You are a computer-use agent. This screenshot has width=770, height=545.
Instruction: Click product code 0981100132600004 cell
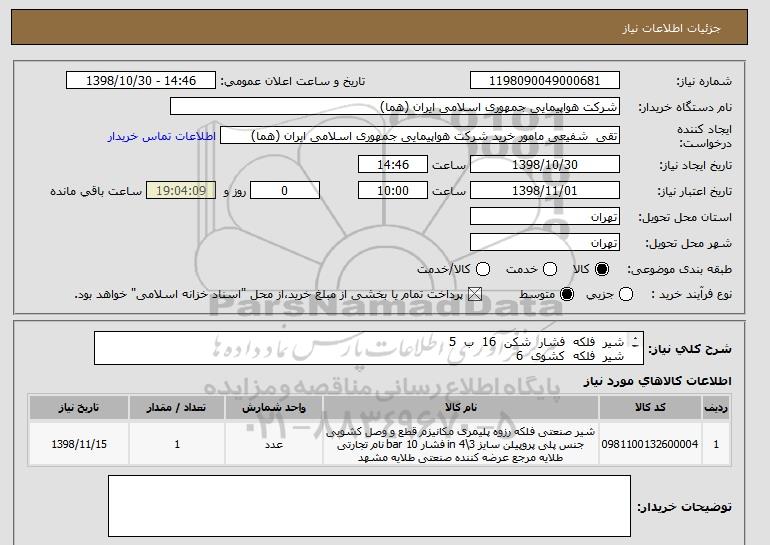(650, 444)
